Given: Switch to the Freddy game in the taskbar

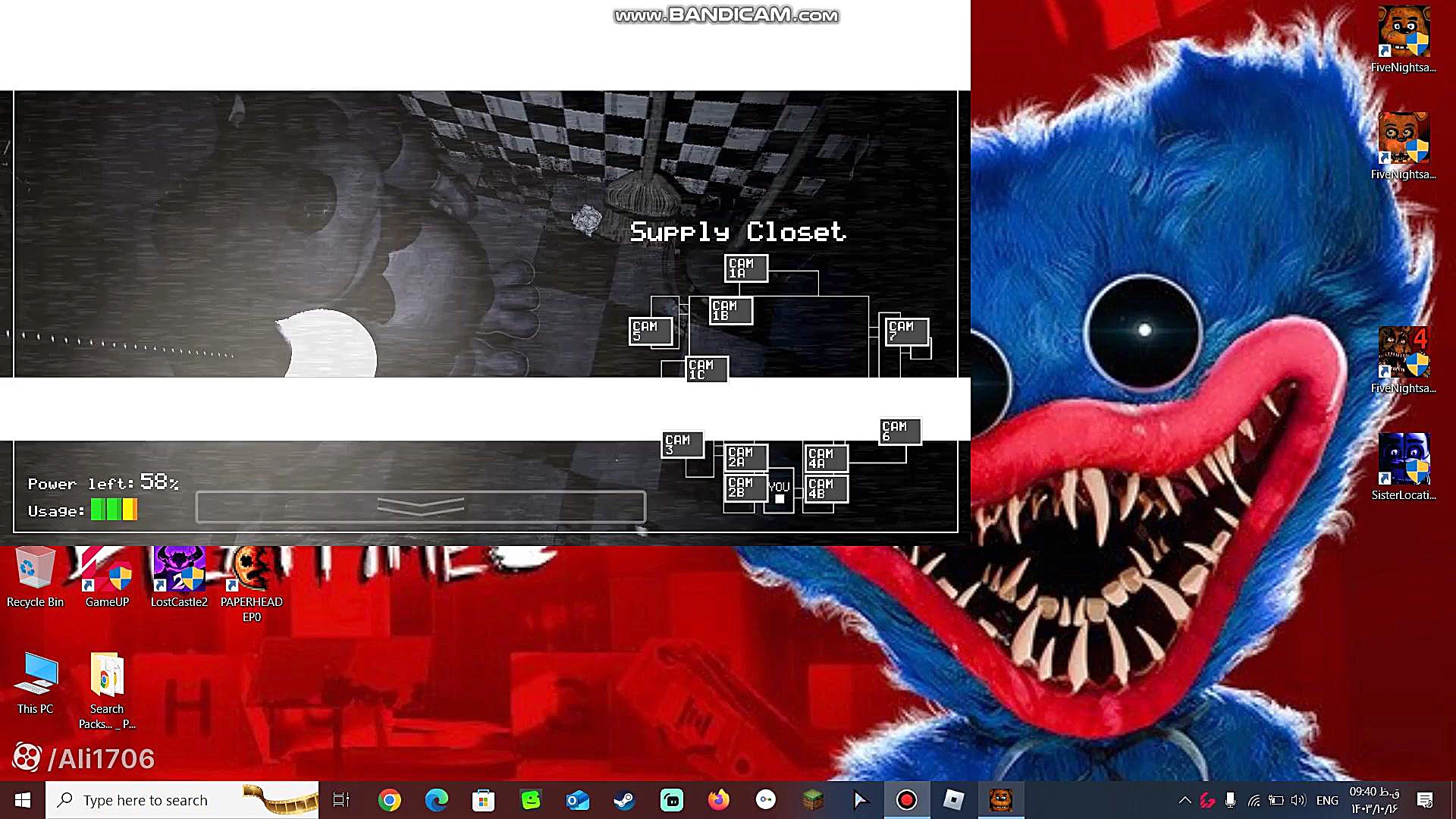Looking at the screenshot, I should coord(1001,800).
